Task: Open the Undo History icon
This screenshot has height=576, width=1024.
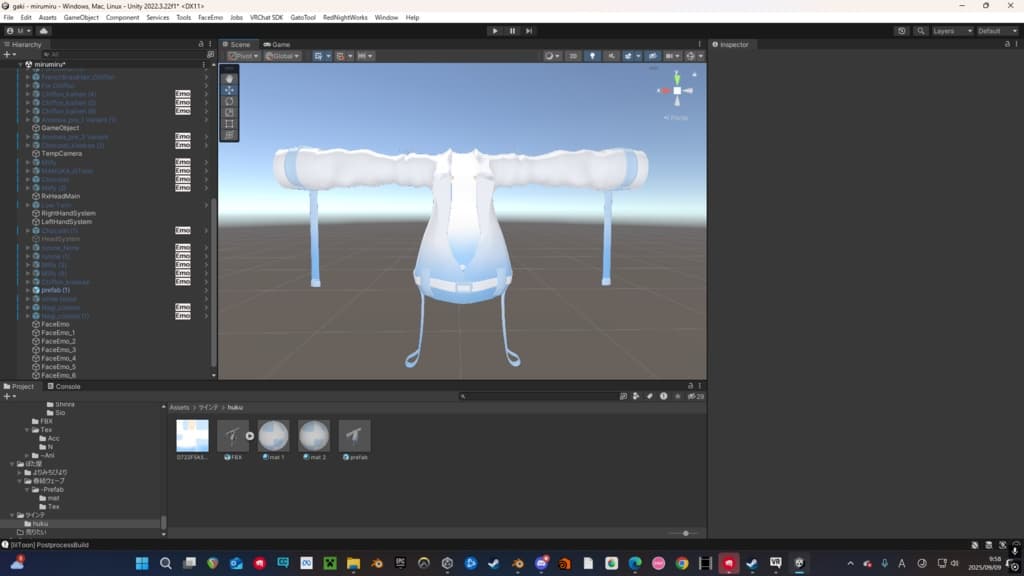Action: [902, 31]
